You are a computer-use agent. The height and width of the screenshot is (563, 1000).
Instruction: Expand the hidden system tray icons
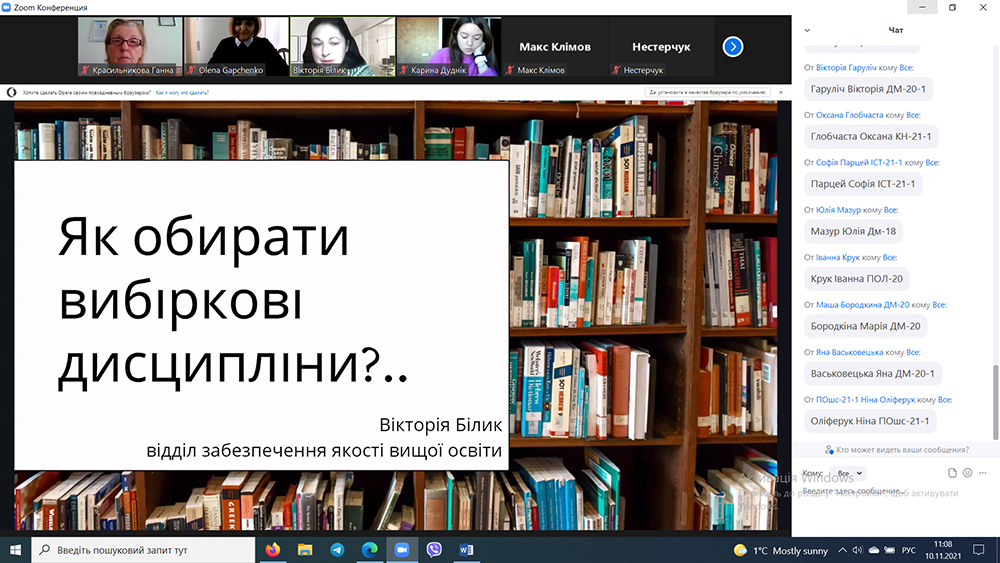(x=841, y=550)
